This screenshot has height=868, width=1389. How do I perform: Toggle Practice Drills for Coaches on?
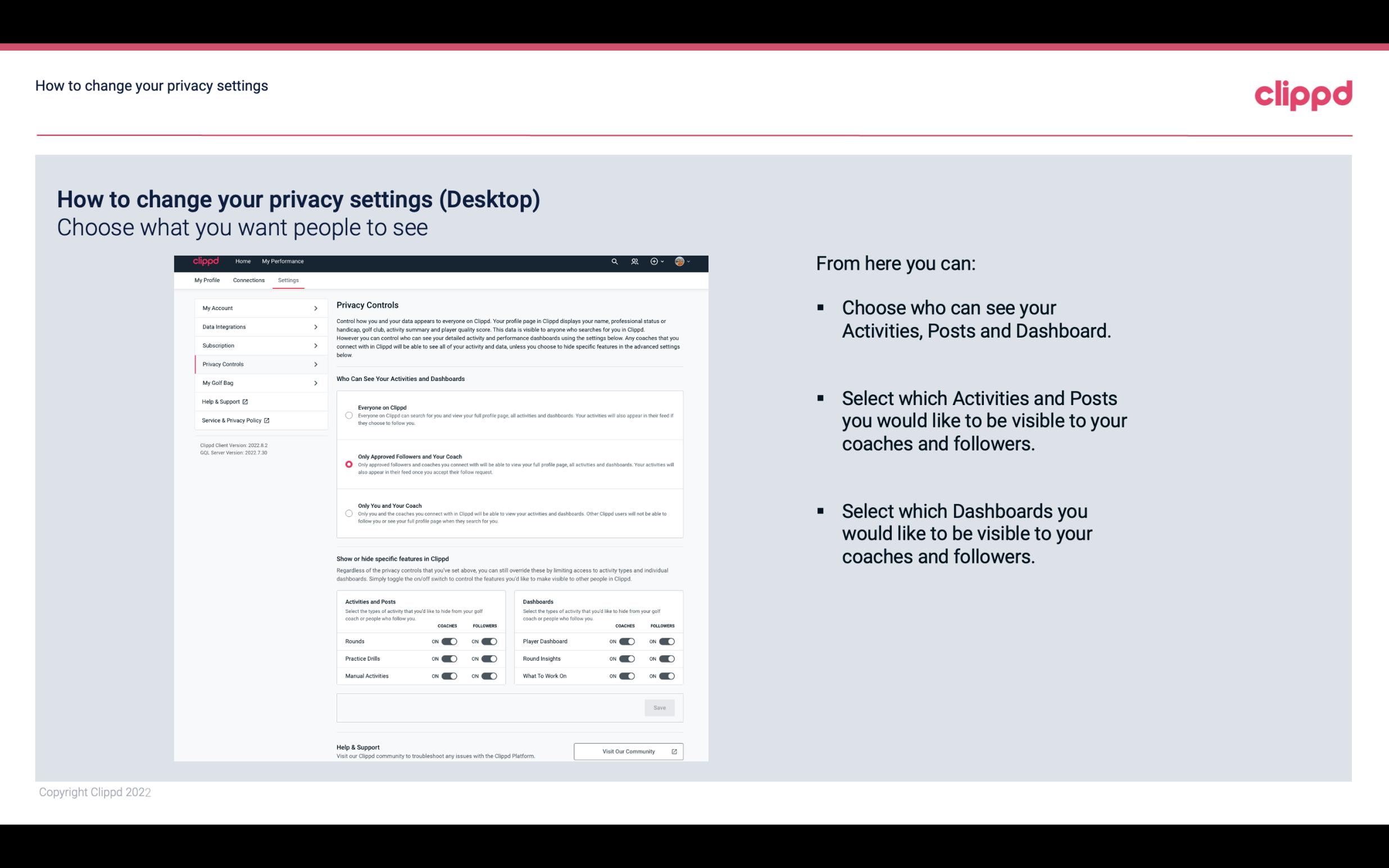coord(449,658)
